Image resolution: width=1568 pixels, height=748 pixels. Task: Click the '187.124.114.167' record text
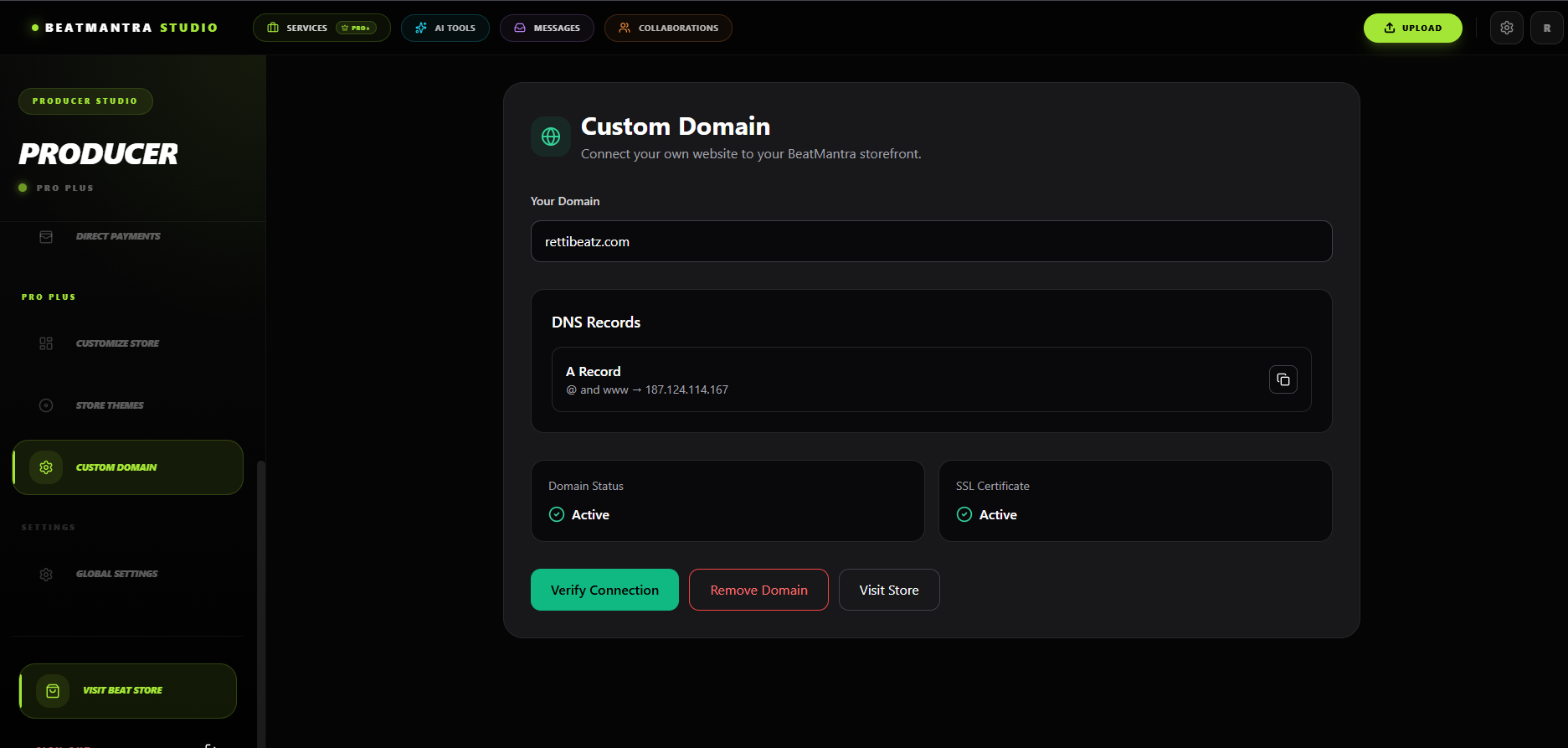pos(686,389)
